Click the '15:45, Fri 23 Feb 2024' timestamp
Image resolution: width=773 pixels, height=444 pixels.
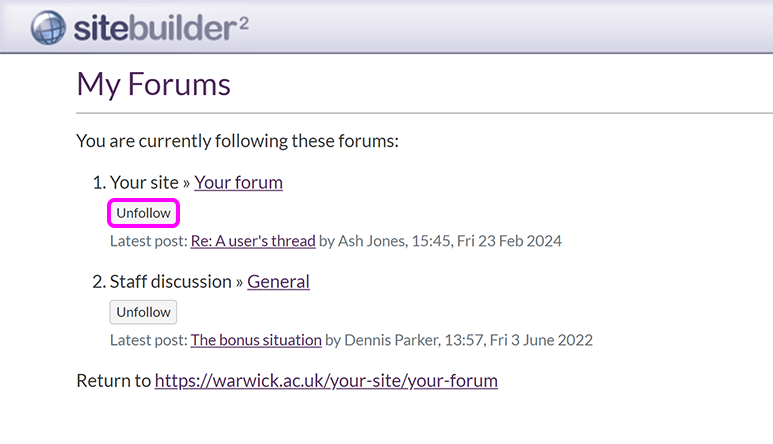click(488, 241)
